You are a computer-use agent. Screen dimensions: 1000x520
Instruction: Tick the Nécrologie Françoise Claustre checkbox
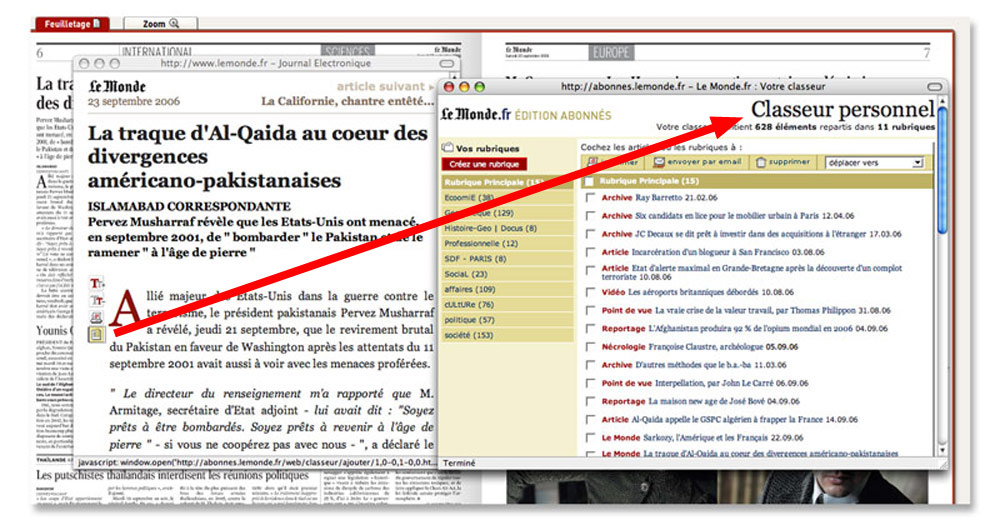591,347
